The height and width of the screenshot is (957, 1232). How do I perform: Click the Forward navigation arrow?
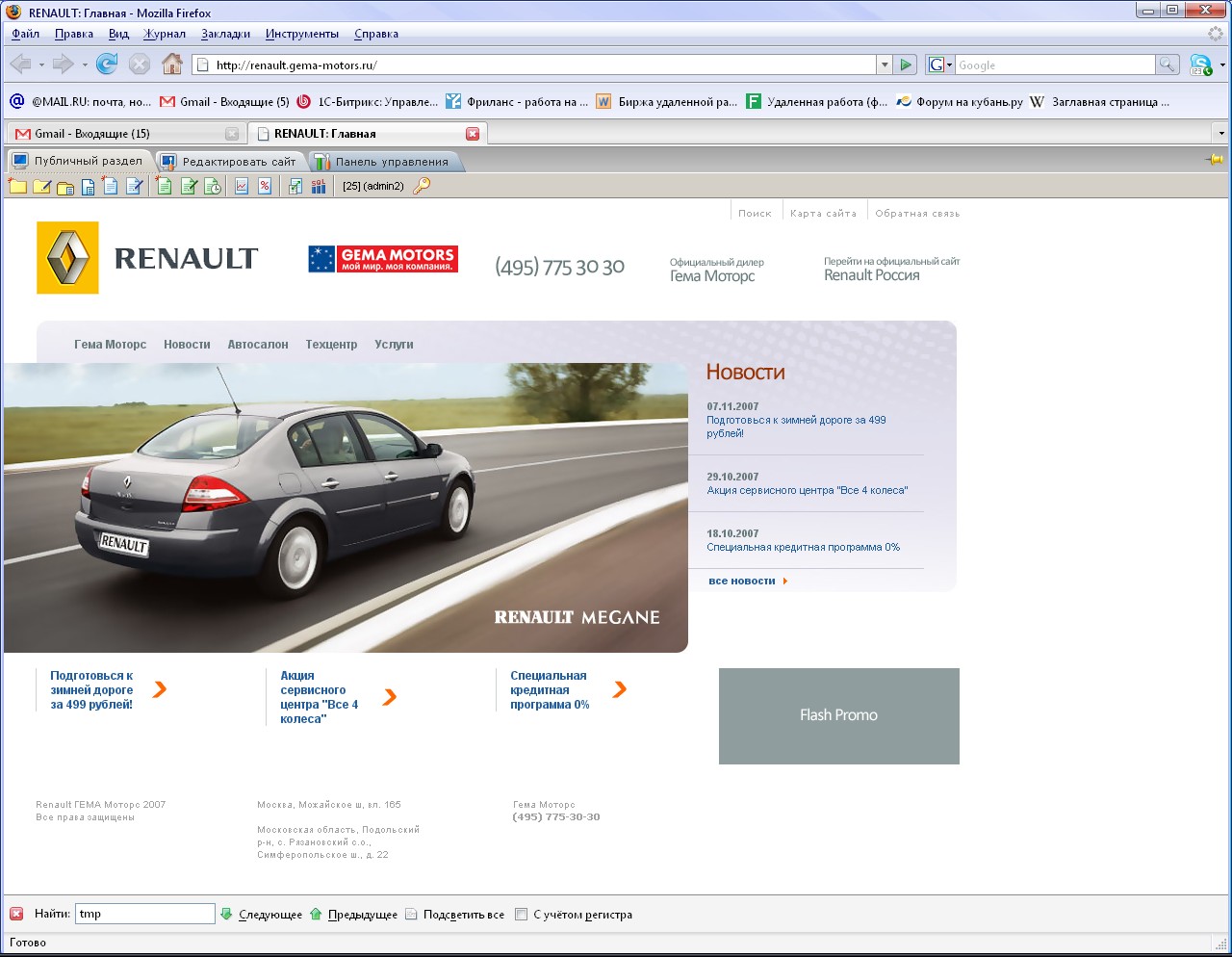point(64,65)
